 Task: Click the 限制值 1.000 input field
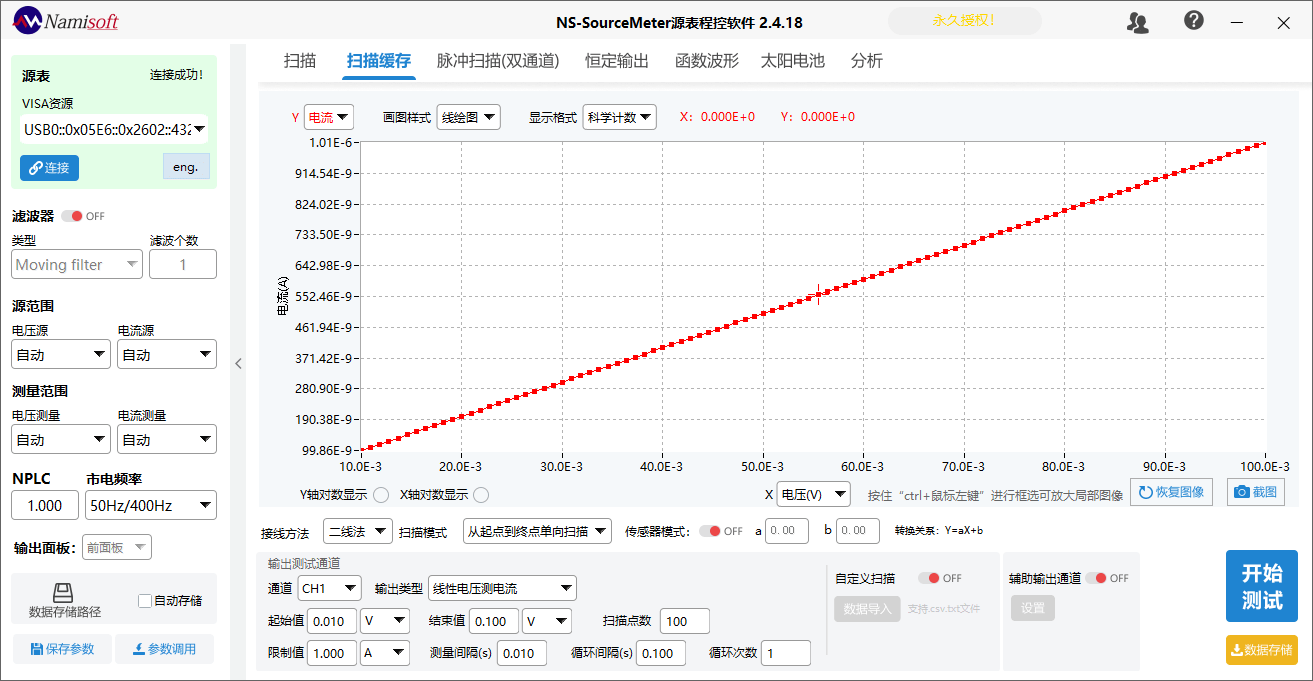coord(332,653)
